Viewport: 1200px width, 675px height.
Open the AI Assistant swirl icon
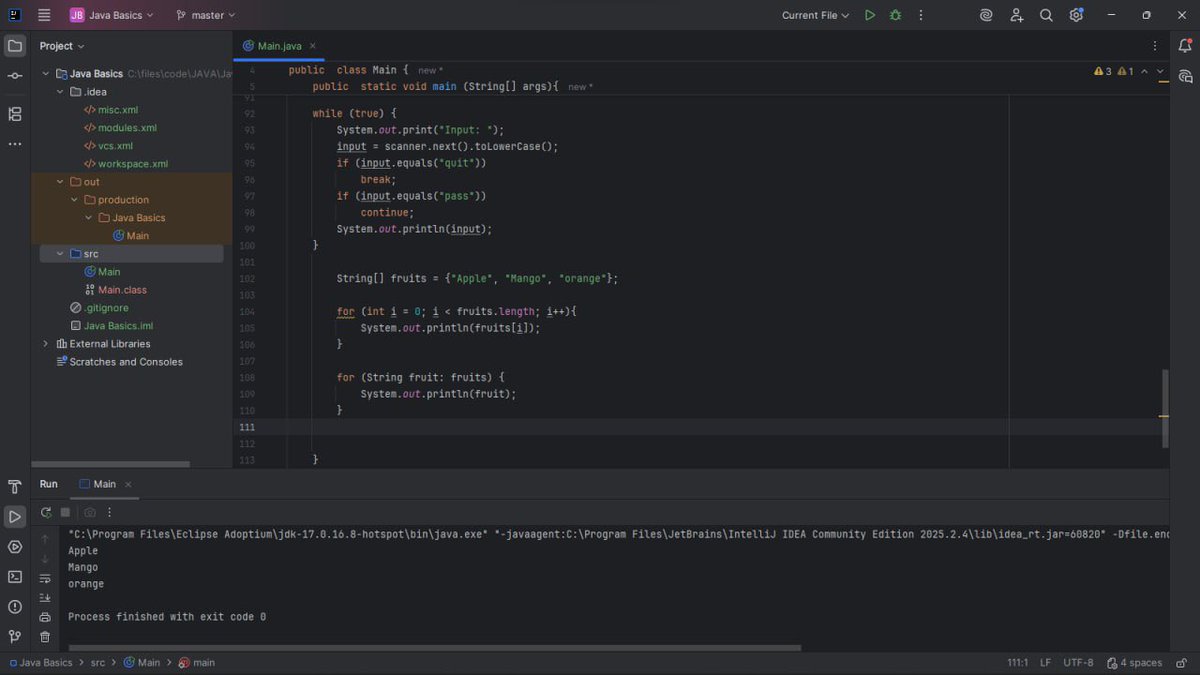pos(986,15)
